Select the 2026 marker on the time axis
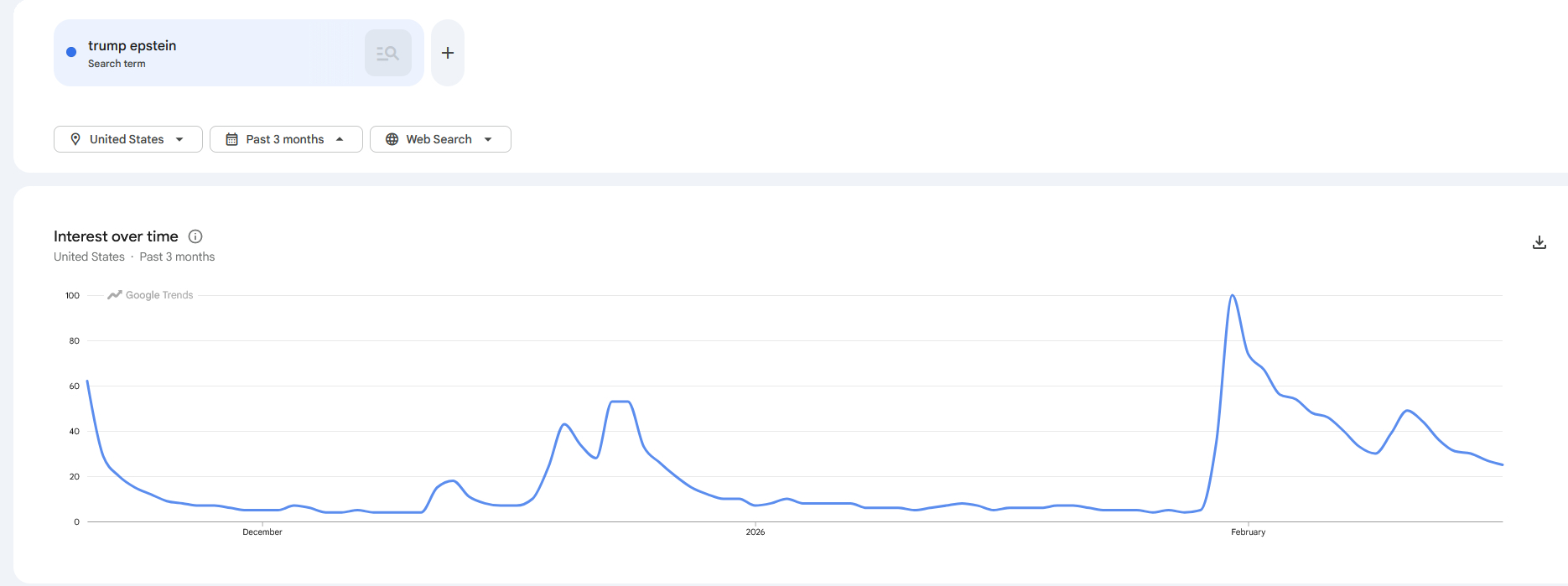The width and height of the screenshot is (1568, 586). coord(755,532)
